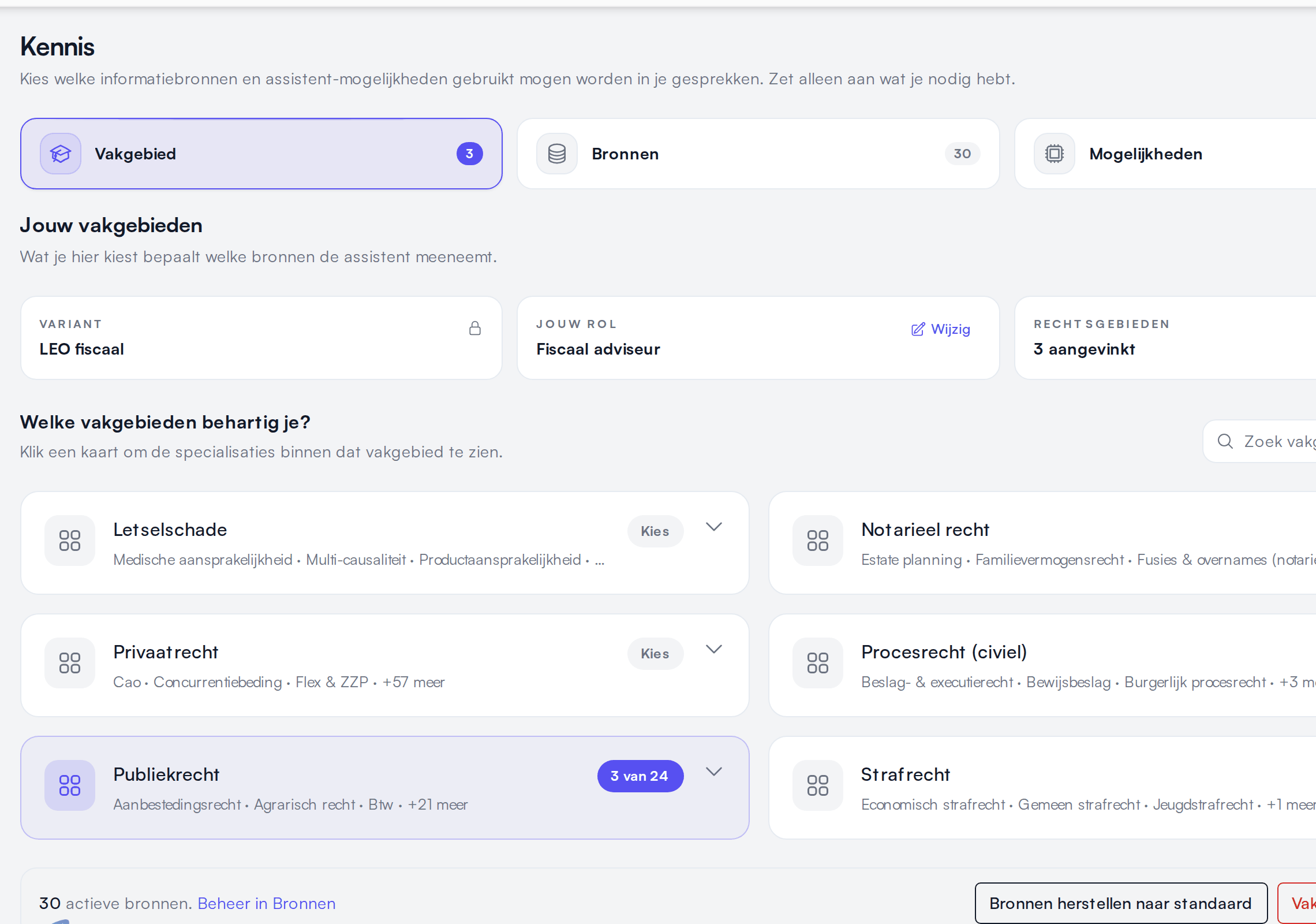Click the grid icon on Procesrecht (civiel) card

pos(818,663)
